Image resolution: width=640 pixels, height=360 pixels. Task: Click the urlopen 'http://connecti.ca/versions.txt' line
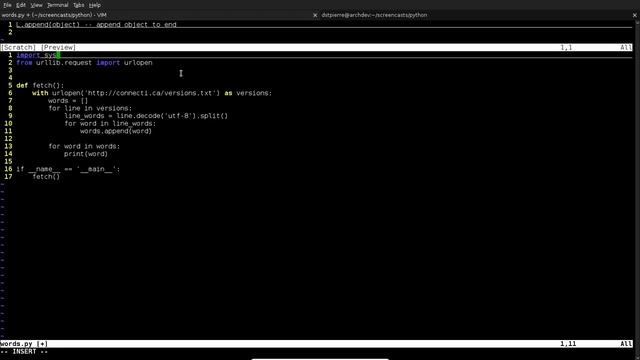[152, 93]
